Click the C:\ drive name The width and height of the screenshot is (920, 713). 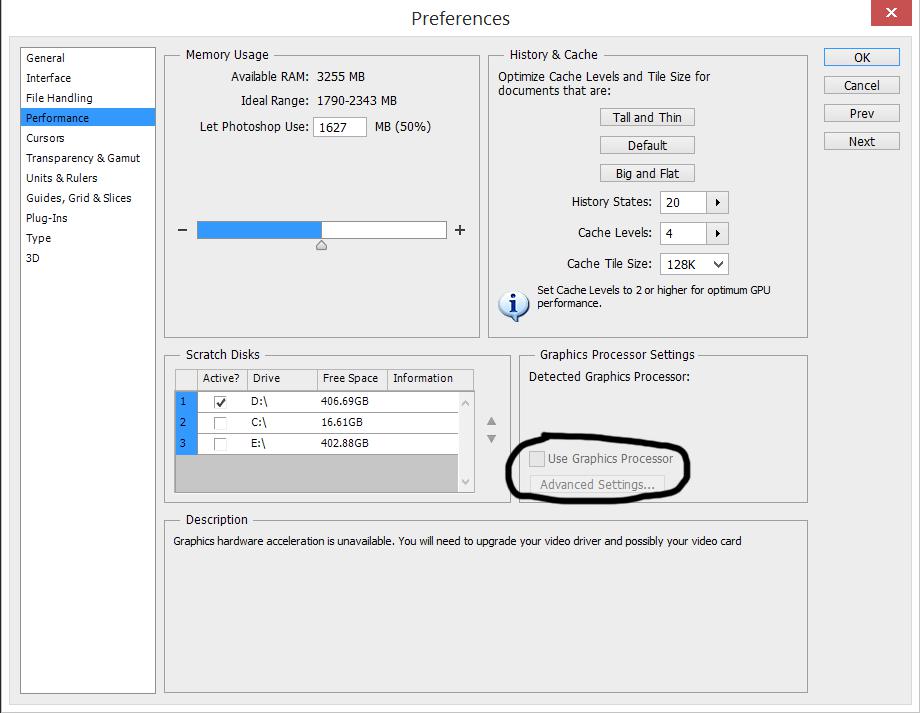(x=259, y=423)
